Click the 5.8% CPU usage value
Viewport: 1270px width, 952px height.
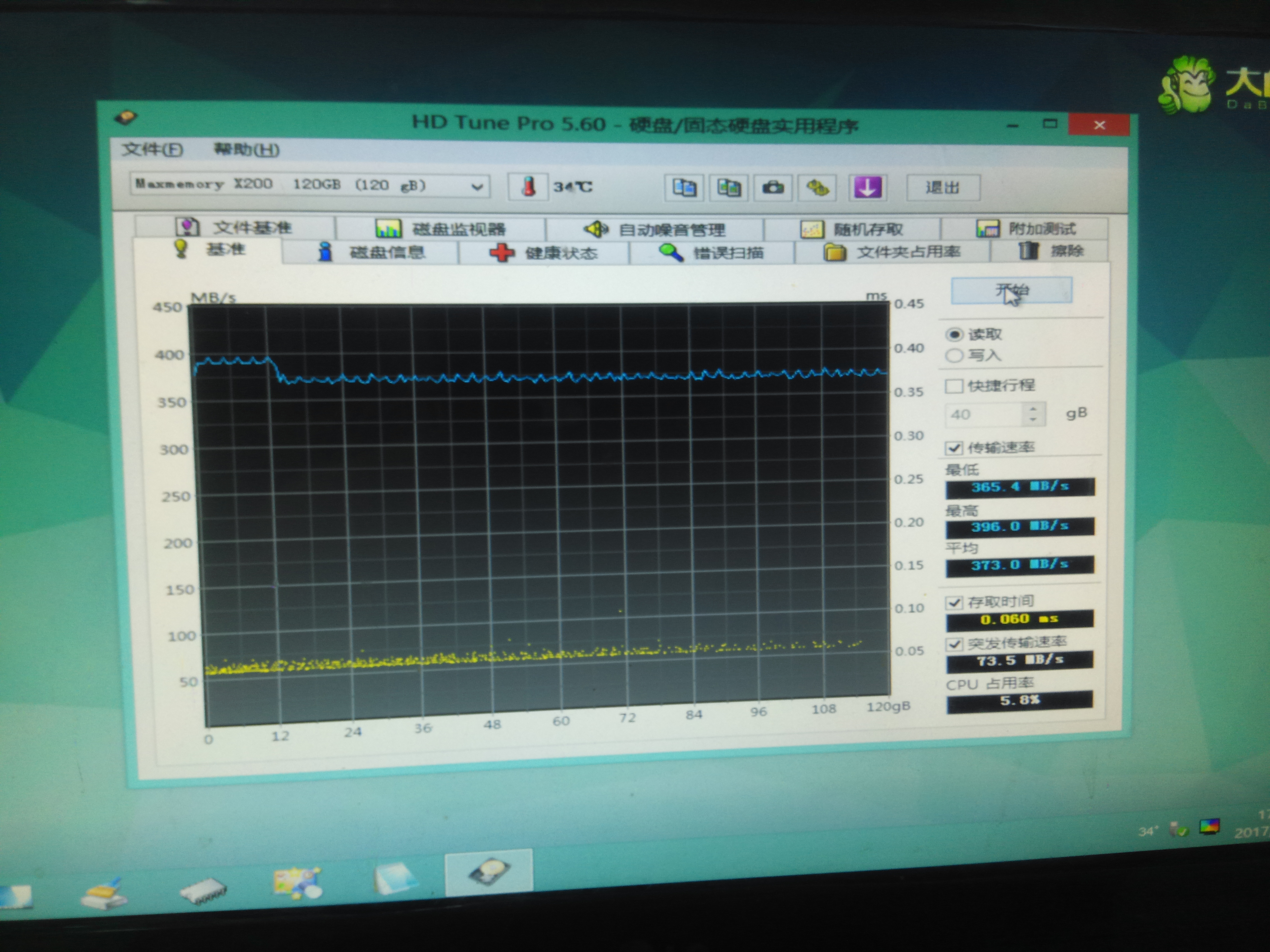(1020, 701)
